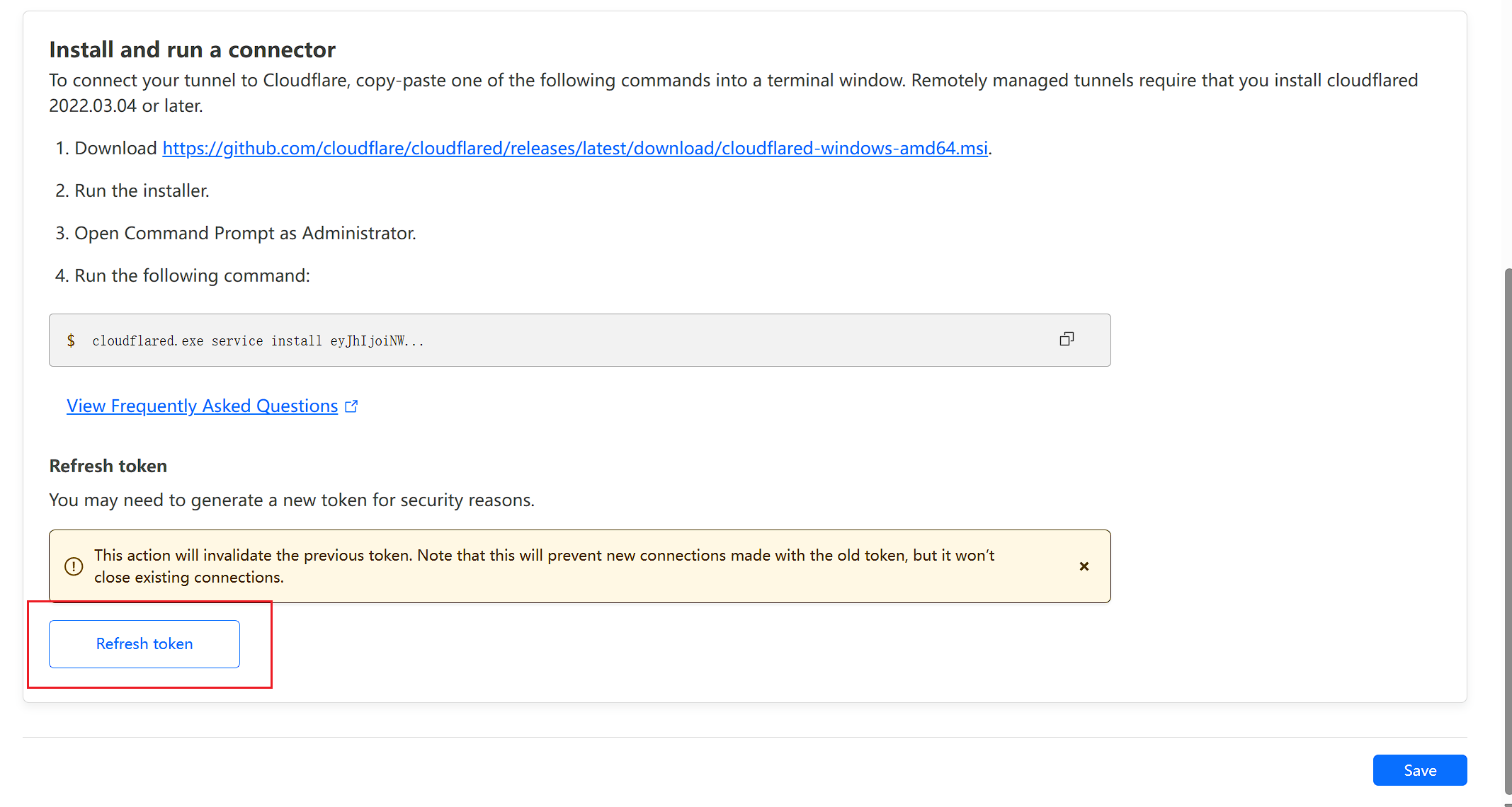Viewport: 1512px width, 807px height.
Task: Click the "Open Command Prompt as Administrator" step
Action: [x=245, y=233]
